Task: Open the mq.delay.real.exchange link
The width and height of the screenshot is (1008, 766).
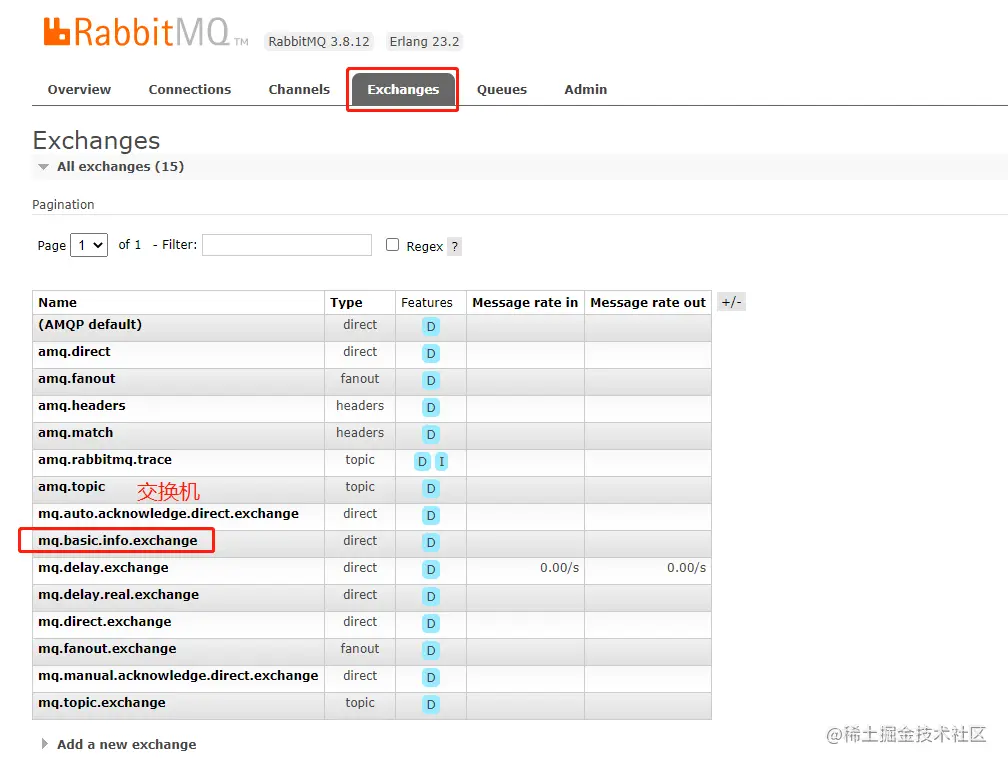Action: [118, 594]
